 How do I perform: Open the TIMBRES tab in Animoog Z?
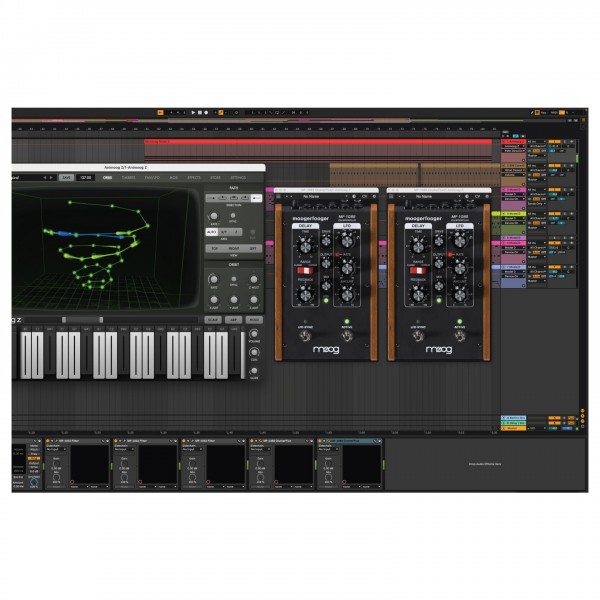click(129, 178)
